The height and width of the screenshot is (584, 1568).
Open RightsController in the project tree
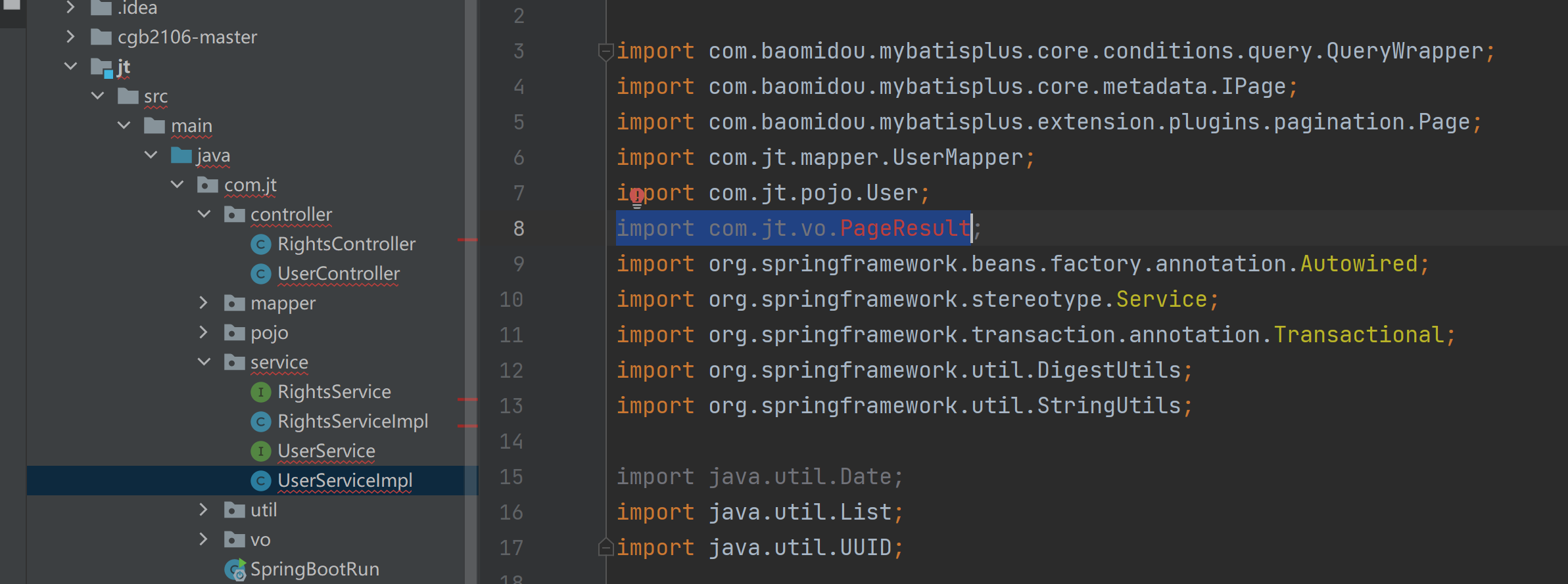click(x=346, y=244)
